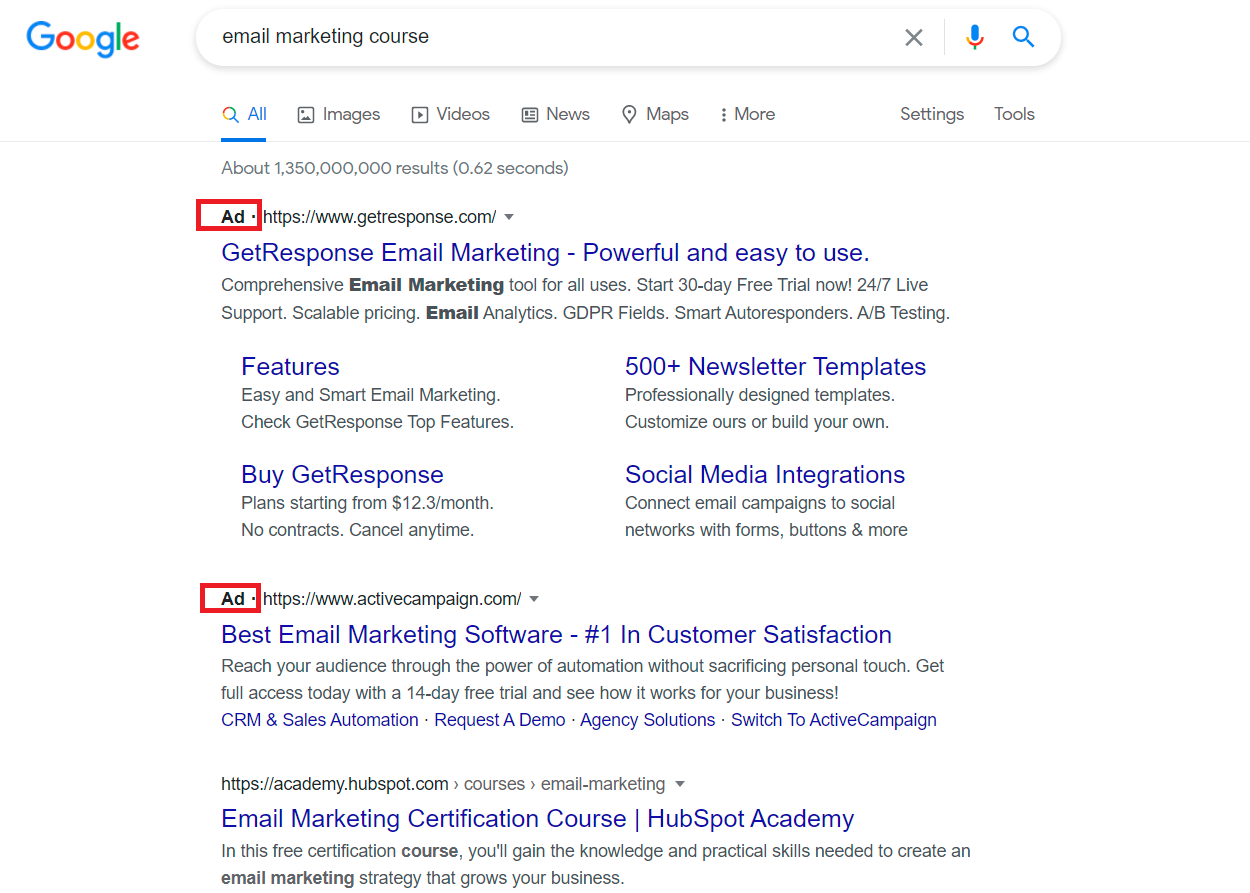
Task: Open the GetResponse Email Marketing ad headline
Action: click(x=545, y=252)
